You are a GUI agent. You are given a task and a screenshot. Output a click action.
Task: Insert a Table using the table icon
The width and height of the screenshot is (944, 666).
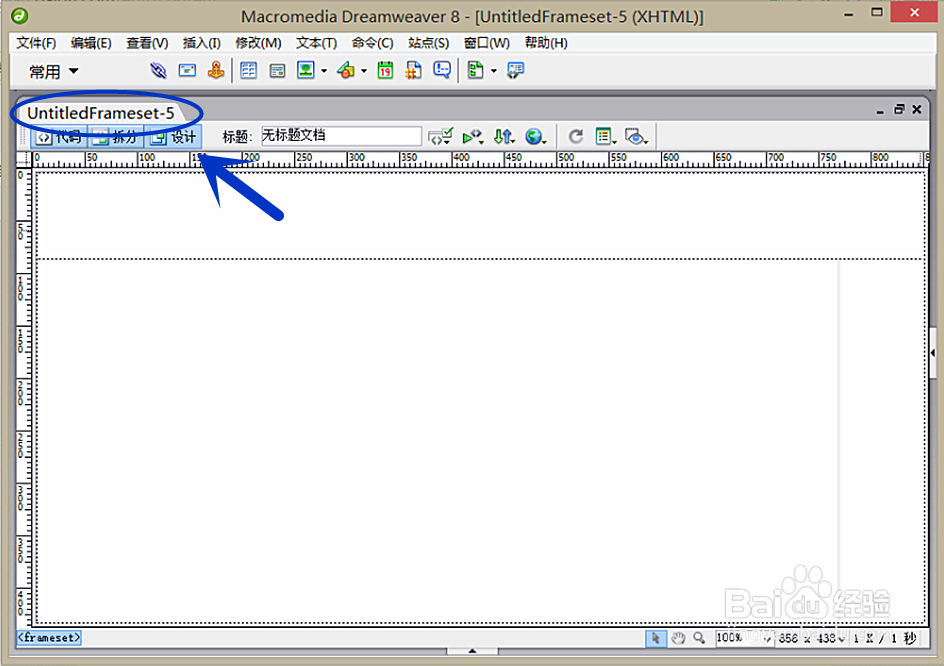coord(248,70)
